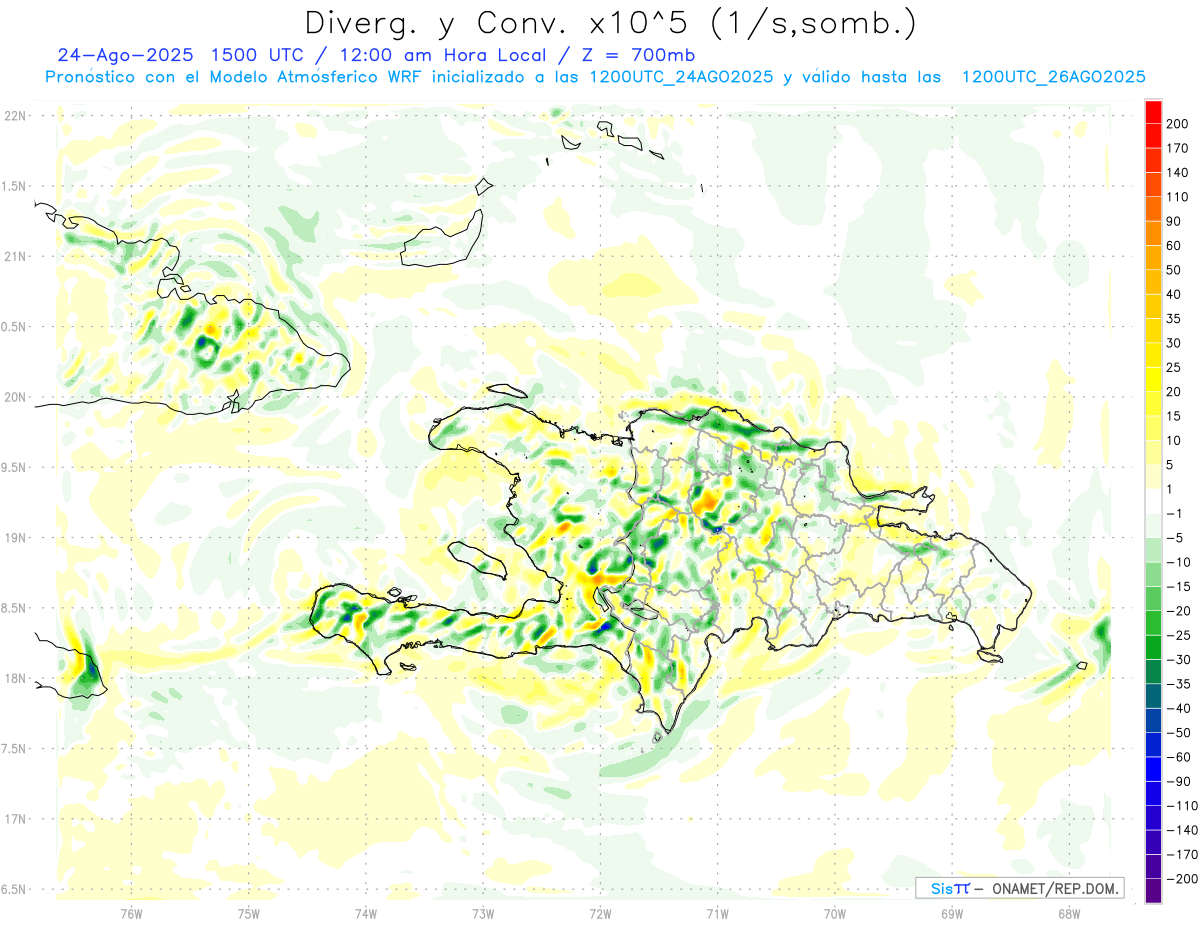Click the latitude label "0.5N"
The image size is (1200, 927).
tap(13, 327)
